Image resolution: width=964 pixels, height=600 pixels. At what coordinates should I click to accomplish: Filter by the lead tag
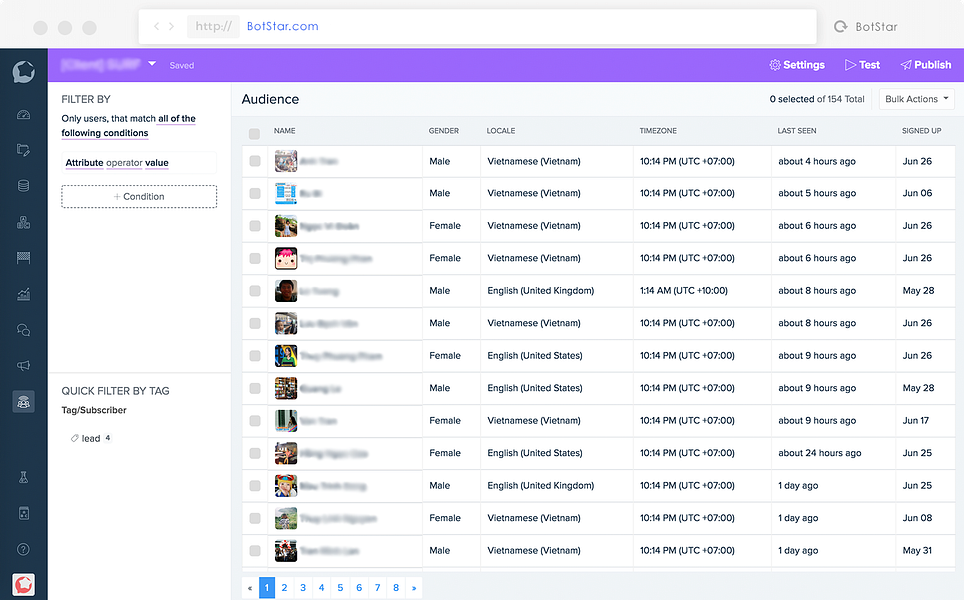pyautogui.click(x=90, y=438)
